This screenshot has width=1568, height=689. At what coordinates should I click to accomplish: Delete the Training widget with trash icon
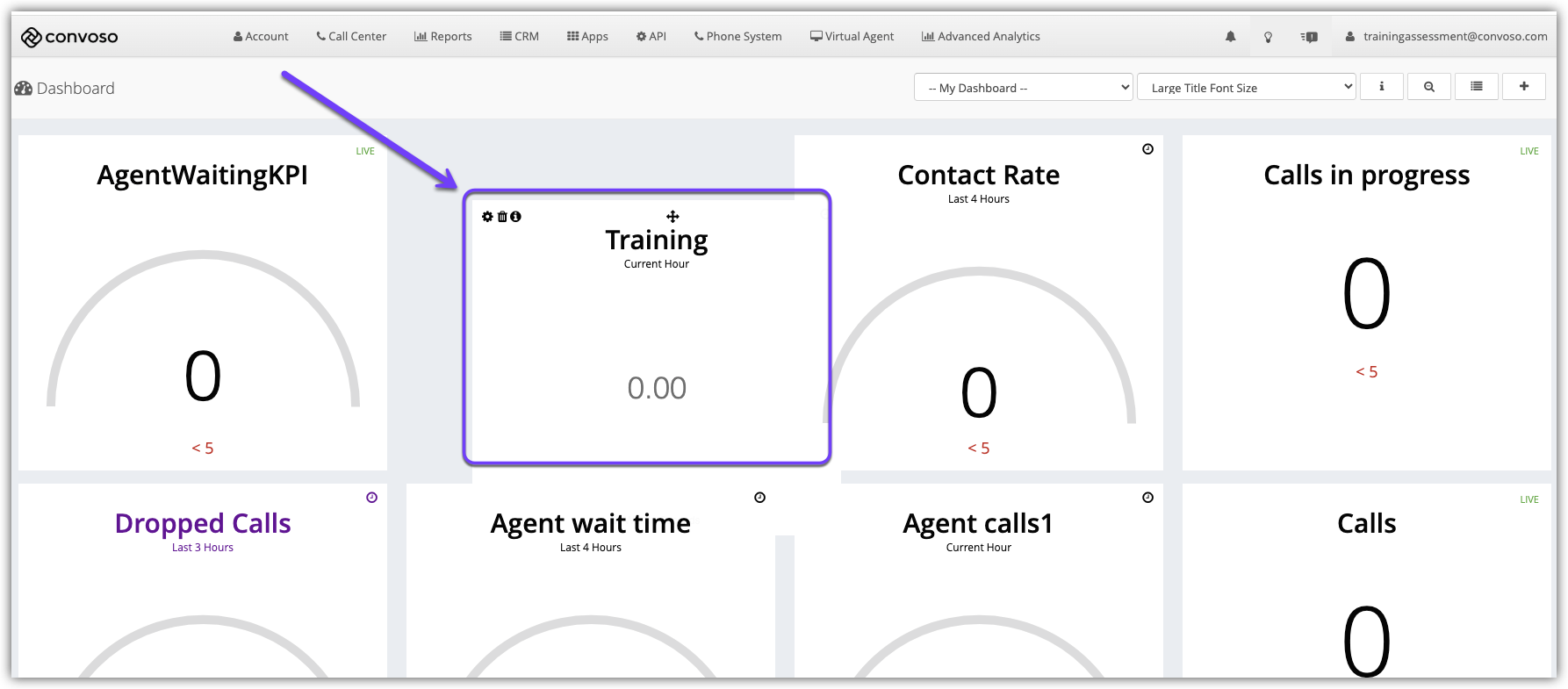coord(502,217)
